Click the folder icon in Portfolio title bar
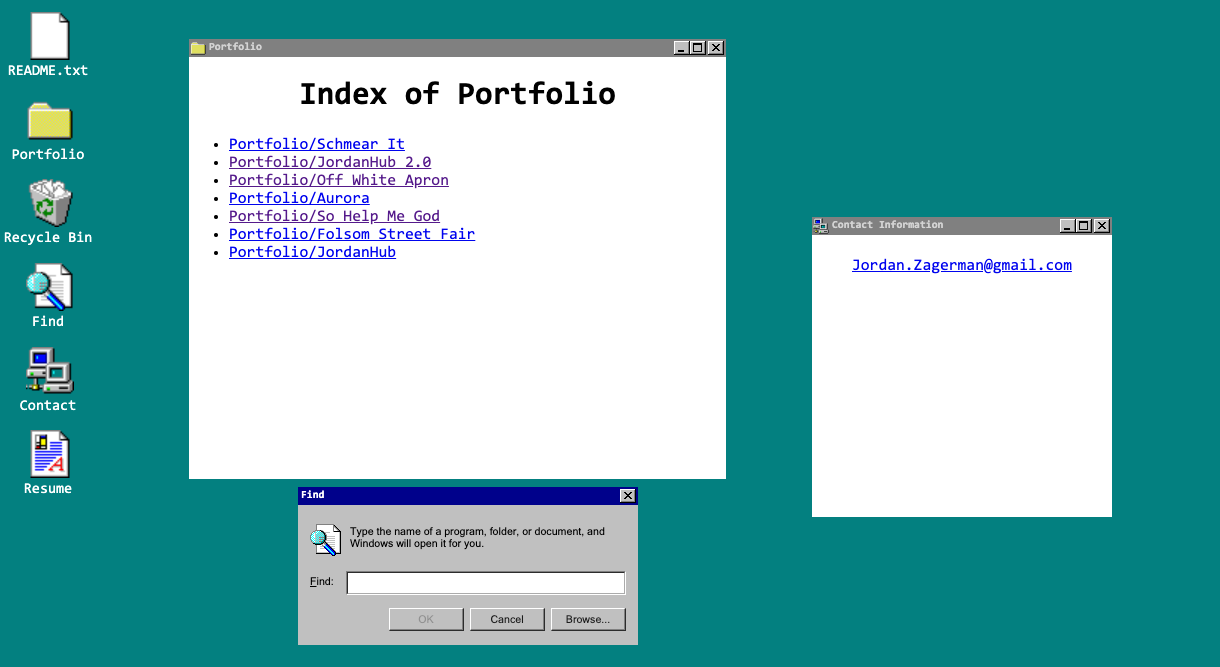1220x667 pixels. point(198,47)
